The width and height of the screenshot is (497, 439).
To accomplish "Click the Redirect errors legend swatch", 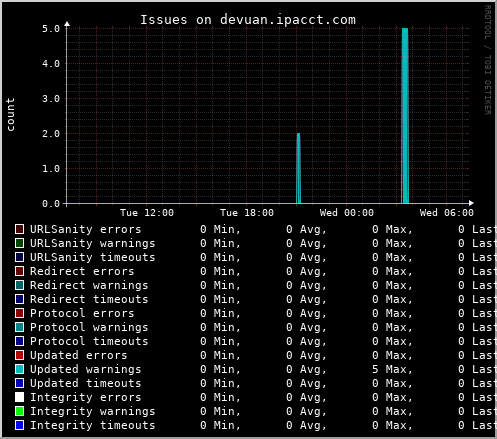I will [x=20, y=271].
